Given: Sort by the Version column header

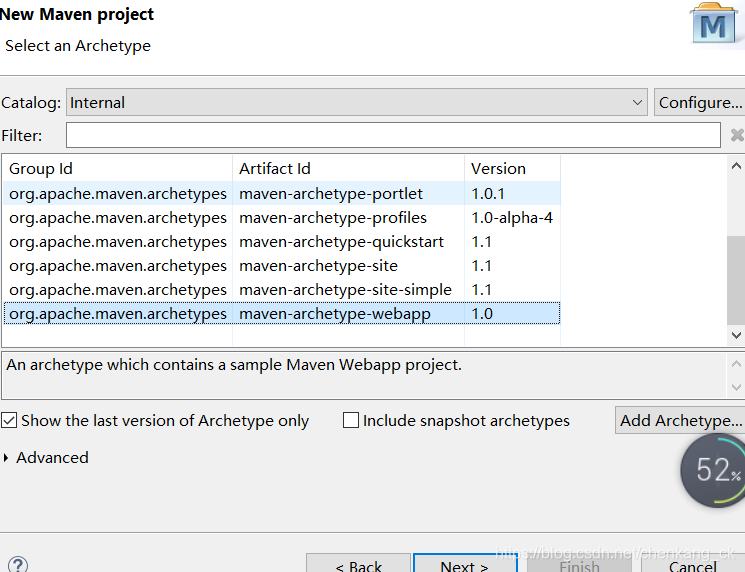Looking at the screenshot, I should pyautogui.click(x=512, y=169).
